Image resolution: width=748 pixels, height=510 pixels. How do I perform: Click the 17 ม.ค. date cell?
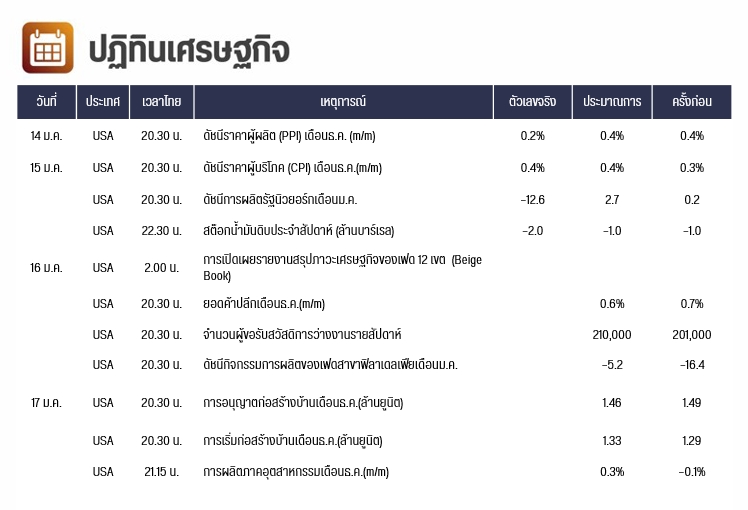(46, 403)
